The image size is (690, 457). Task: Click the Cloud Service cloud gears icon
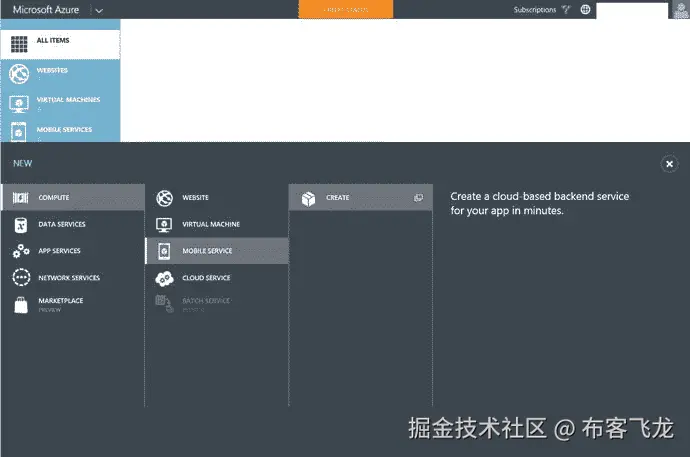[x=164, y=278]
